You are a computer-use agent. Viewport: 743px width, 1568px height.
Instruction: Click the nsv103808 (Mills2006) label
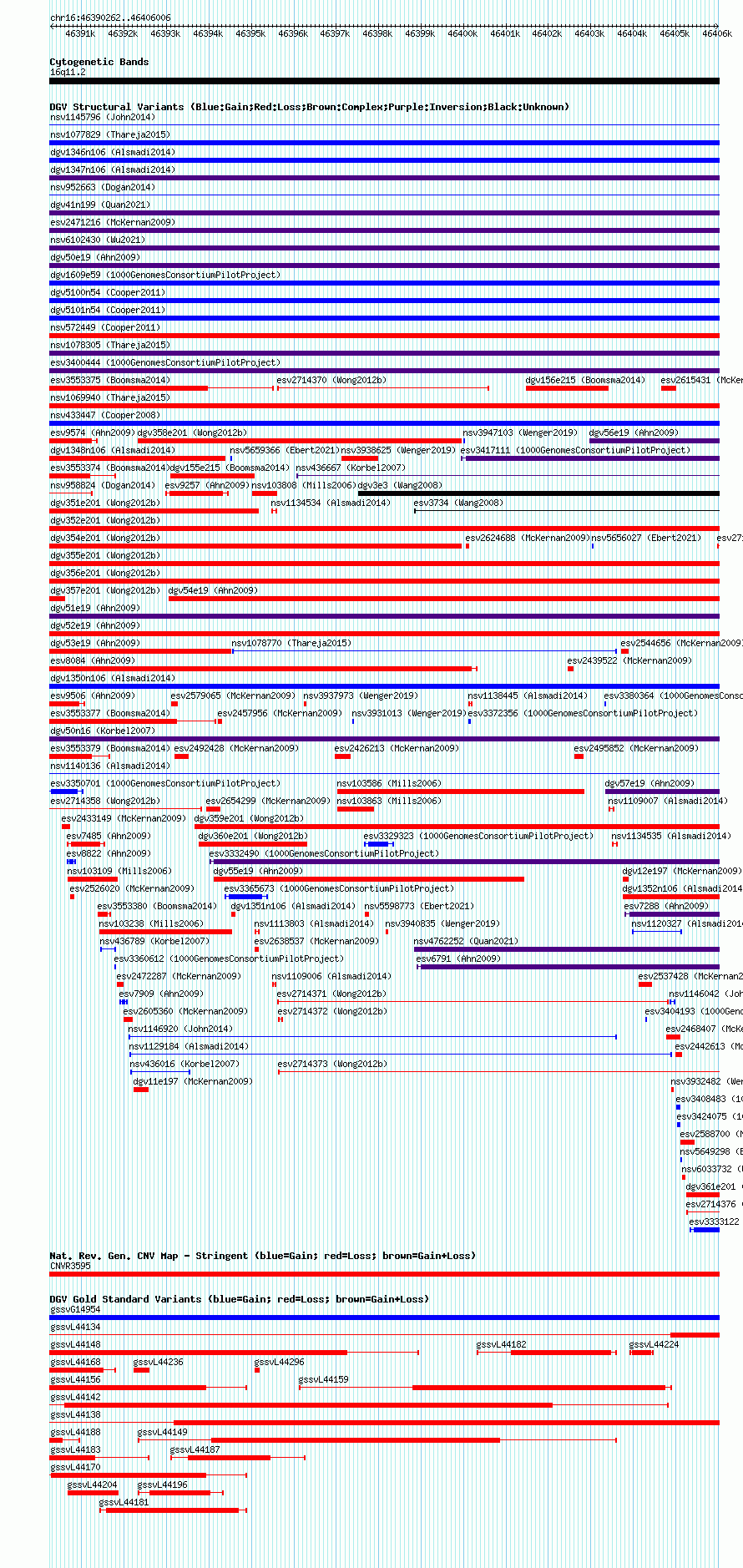[x=304, y=485]
